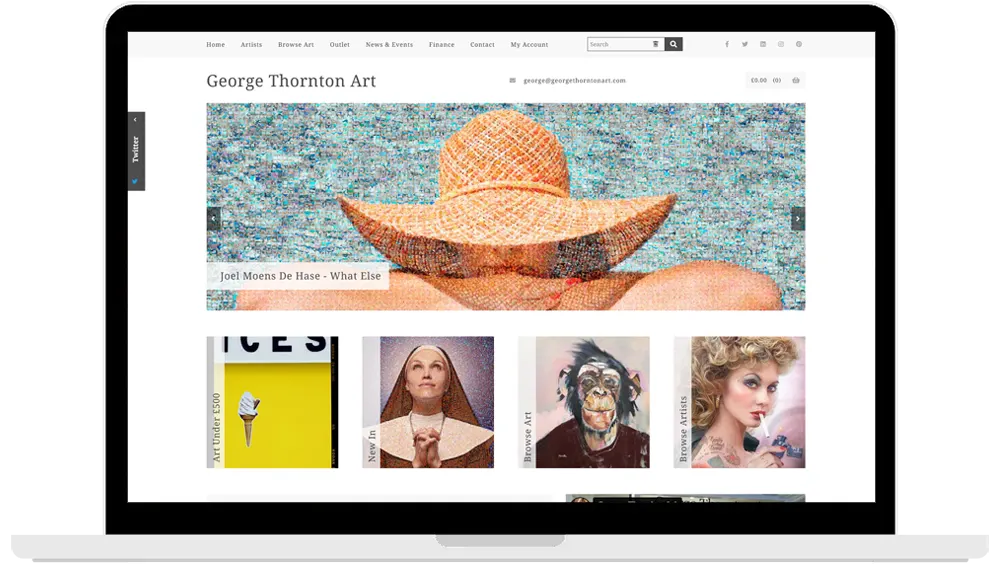Click the blue bird icon on the Twitter side tab
Viewport: 1000px width, 564px height.
pos(135,181)
